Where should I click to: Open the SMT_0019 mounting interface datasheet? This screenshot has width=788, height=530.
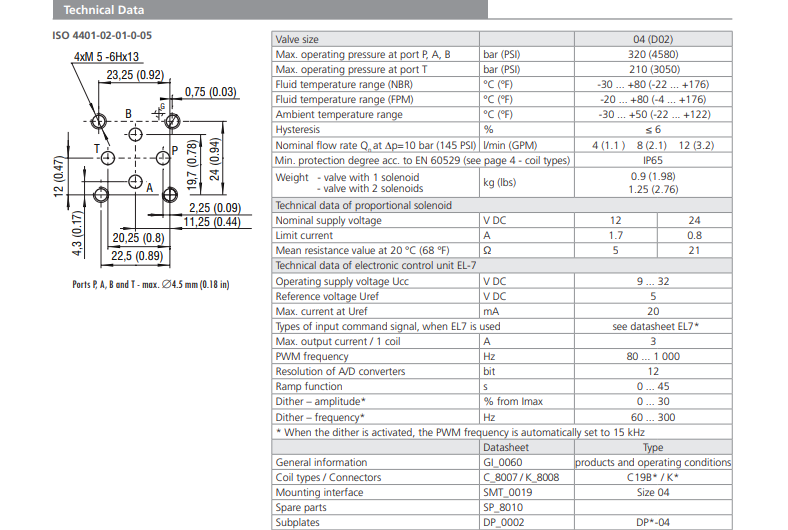pos(507,492)
